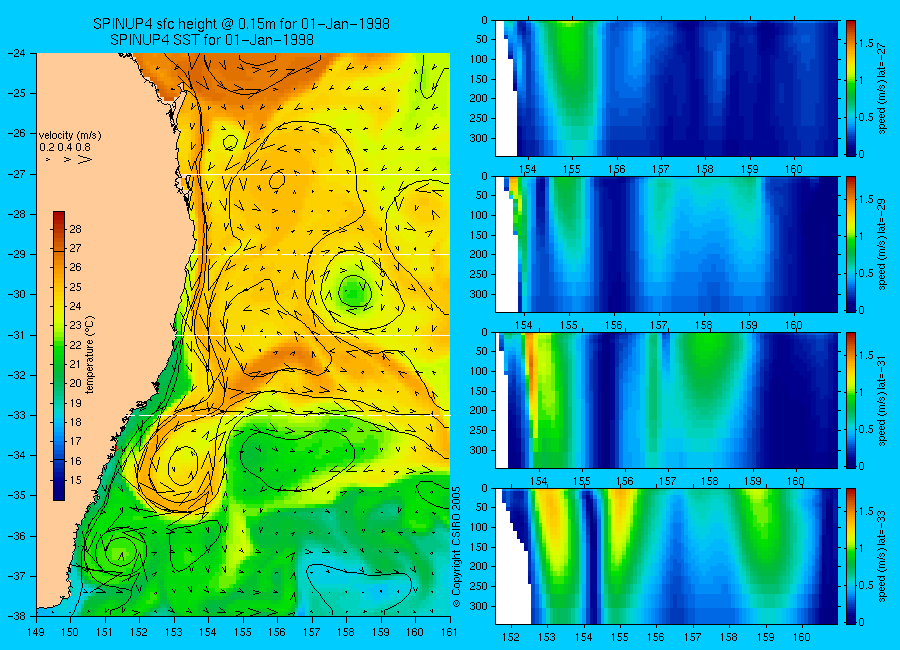Click the '15' value on the temperature scale
This screenshot has height=650, width=900.
[75, 480]
